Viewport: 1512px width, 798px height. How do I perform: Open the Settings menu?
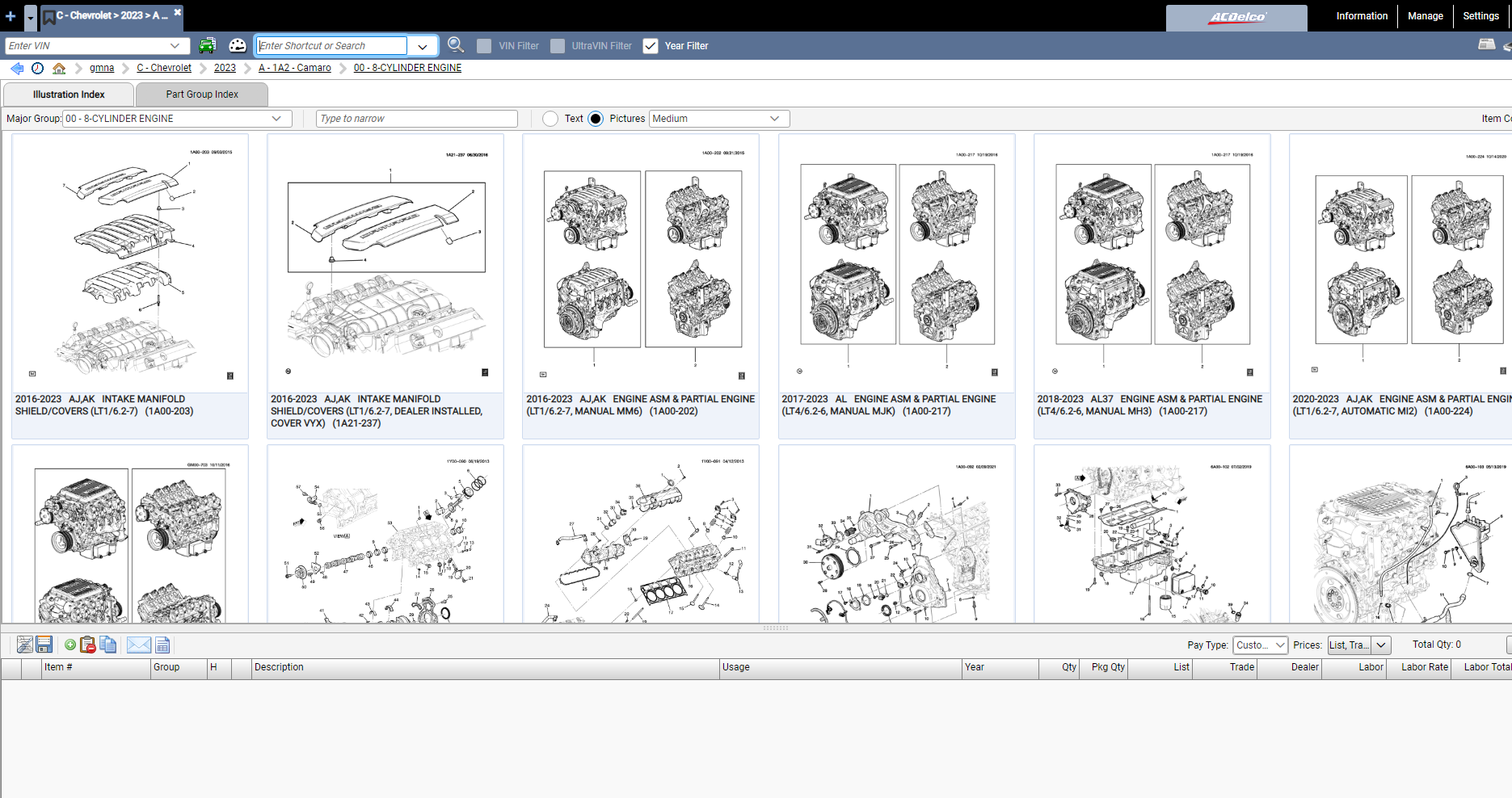coord(1480,16)
